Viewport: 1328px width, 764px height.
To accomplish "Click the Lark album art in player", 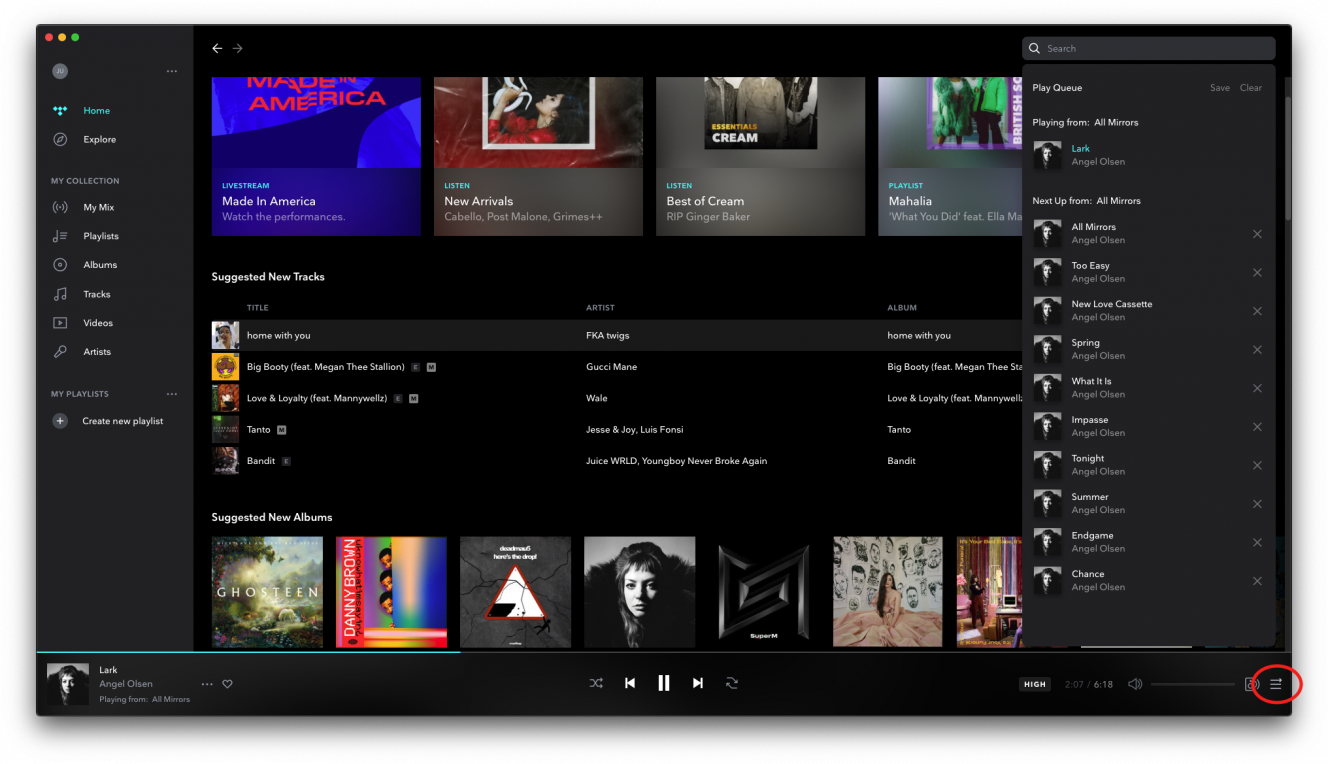I will click(68, 685).
